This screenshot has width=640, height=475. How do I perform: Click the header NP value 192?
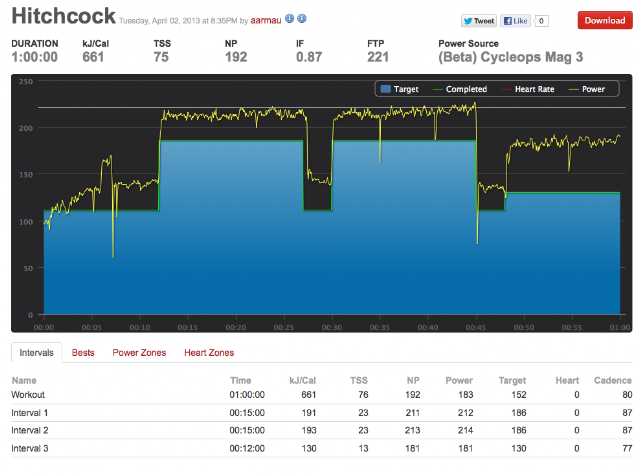point(236,57)
